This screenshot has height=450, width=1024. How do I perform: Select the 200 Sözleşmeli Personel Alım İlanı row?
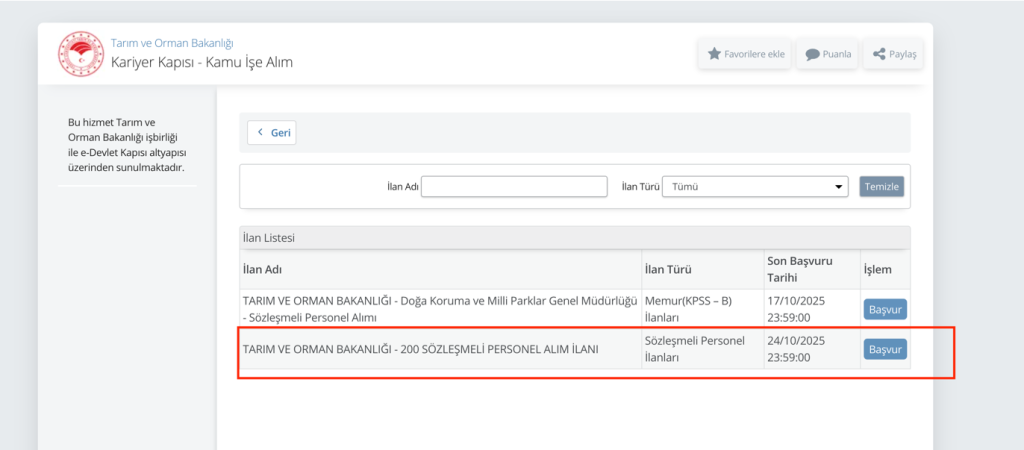[418, 349]
